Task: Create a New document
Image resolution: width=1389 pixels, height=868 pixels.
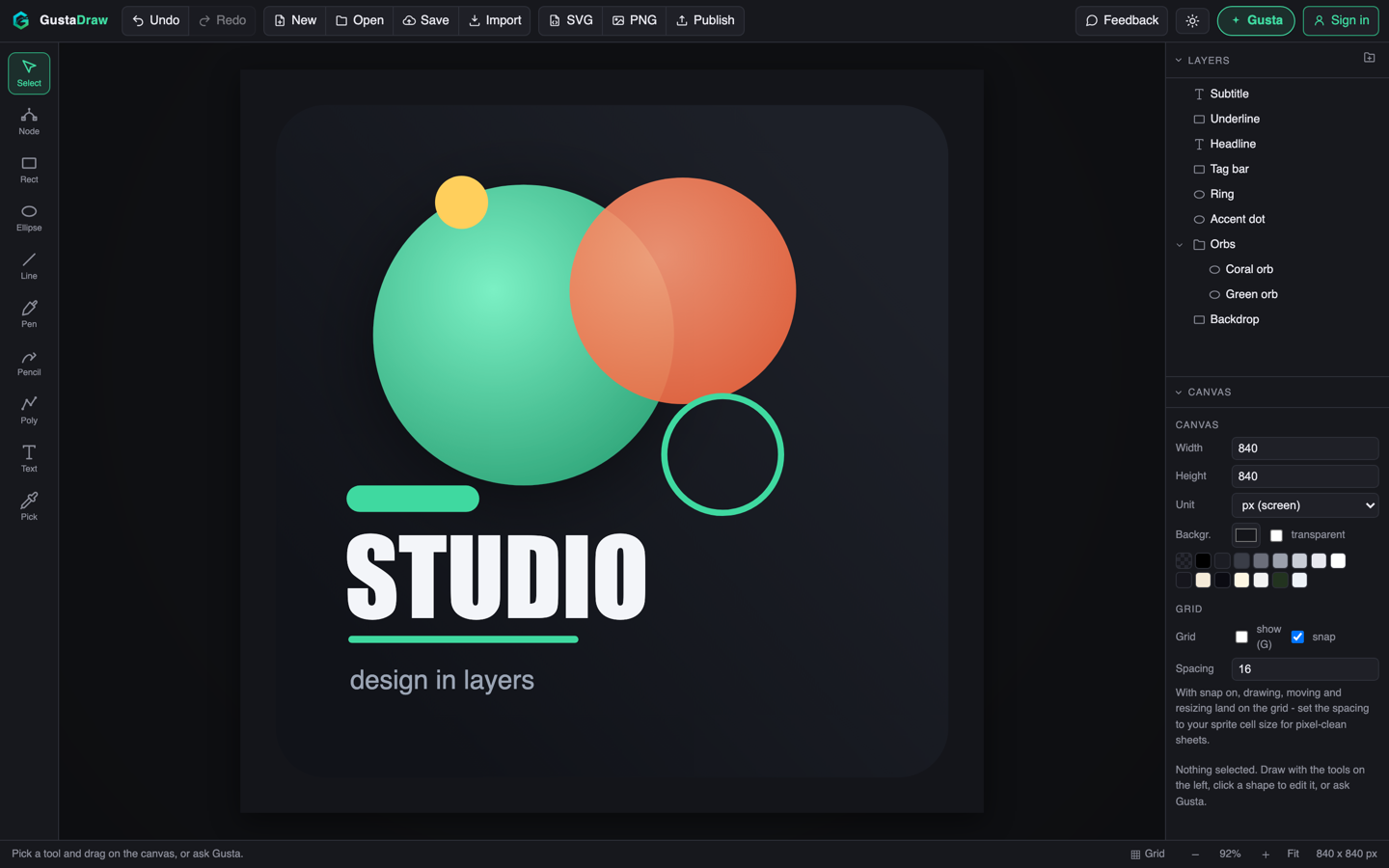Action: (x=295, y=20)
